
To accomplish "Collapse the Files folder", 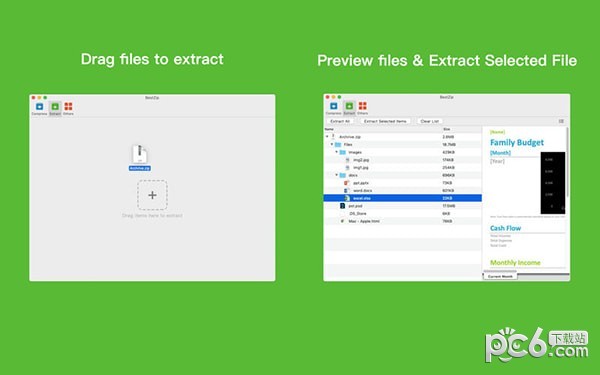I will (332, 144).
